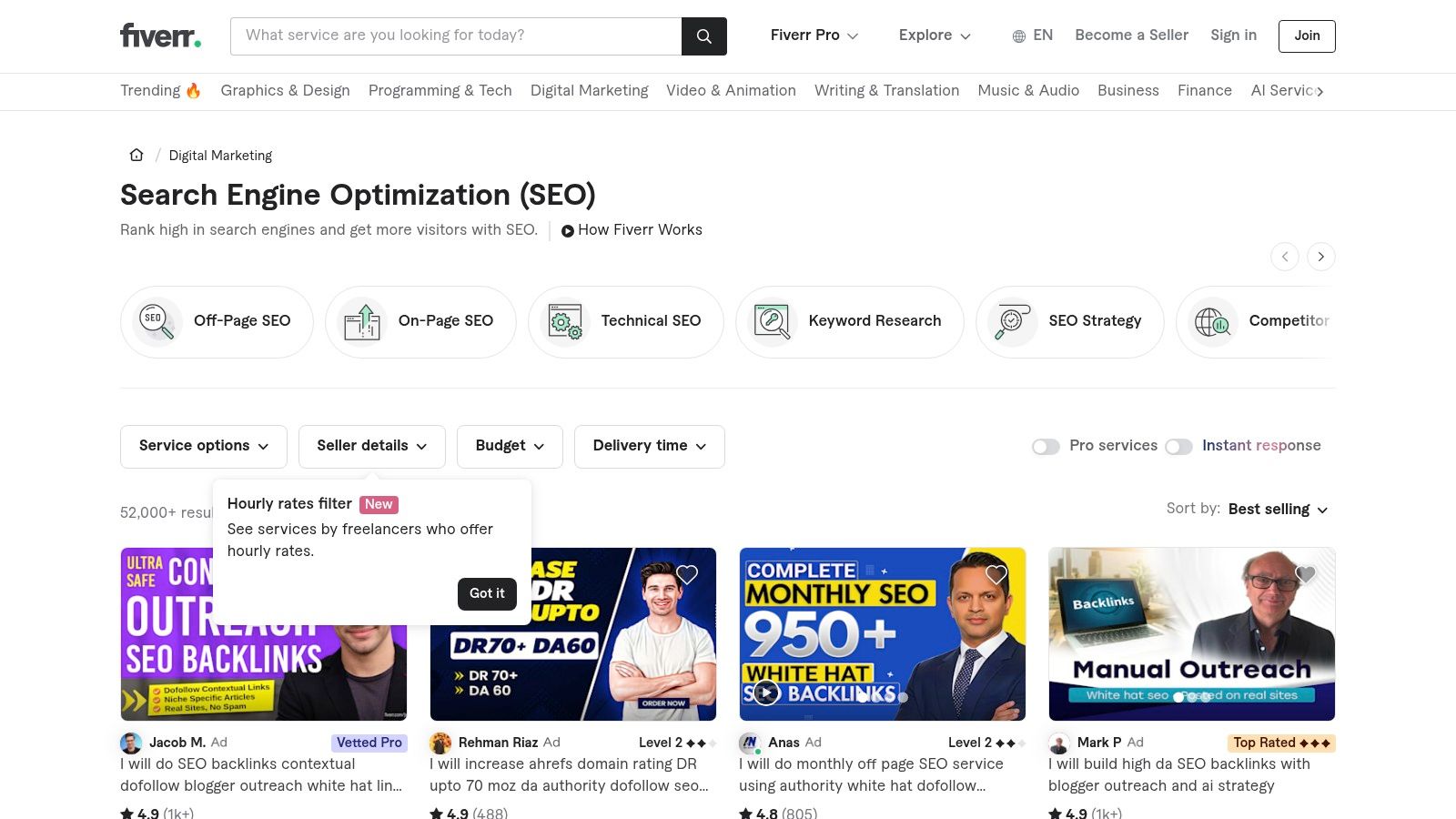Select the Keyword Research category icon
The width and height of the screenshot is (1456, 819).
coord(771,321)
